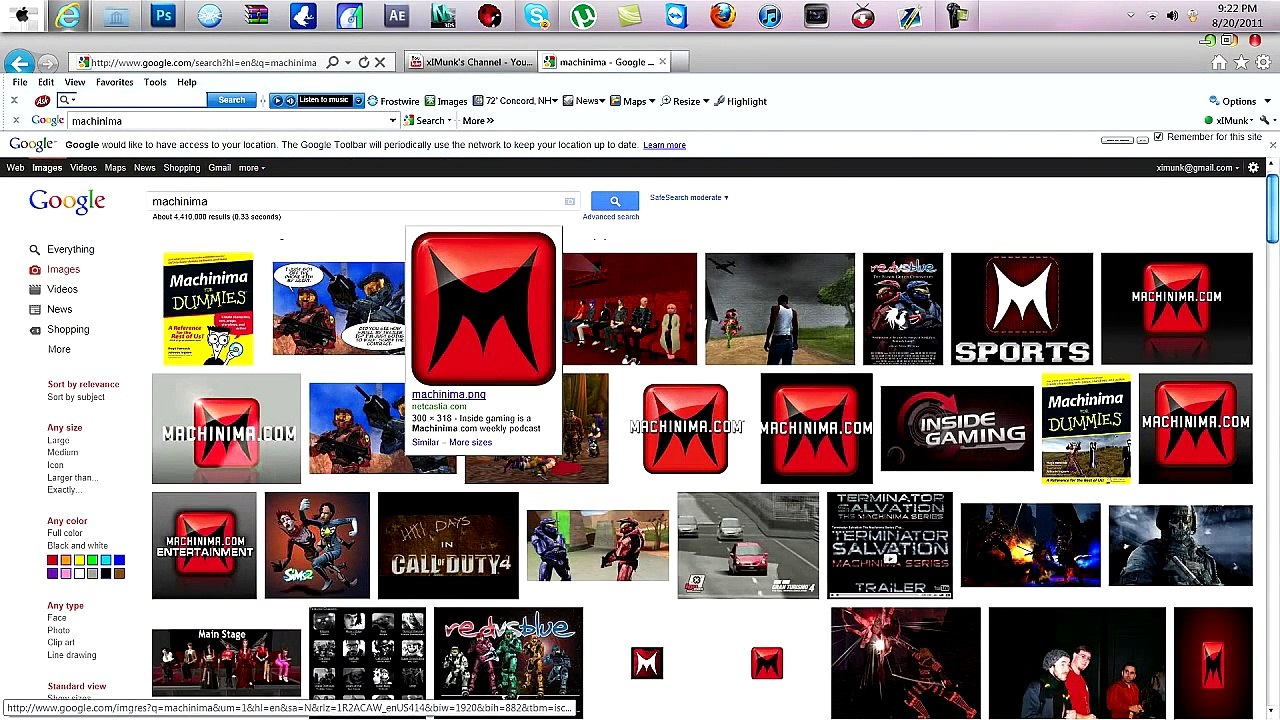Image resolution: width=1280 pixels, height=720 pixels.
Task: Click the Ask toolbar Search button
Action: (x=231, y=100)
